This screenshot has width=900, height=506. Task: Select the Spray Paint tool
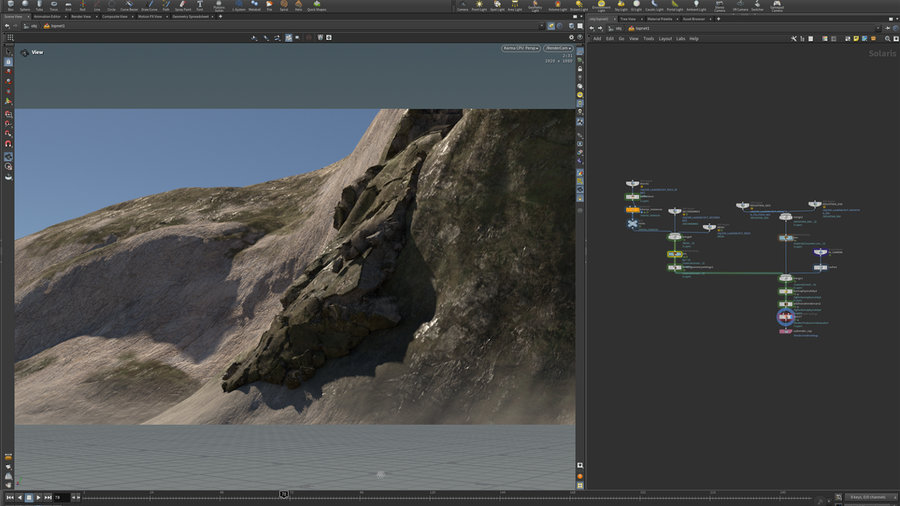point(183,6)
